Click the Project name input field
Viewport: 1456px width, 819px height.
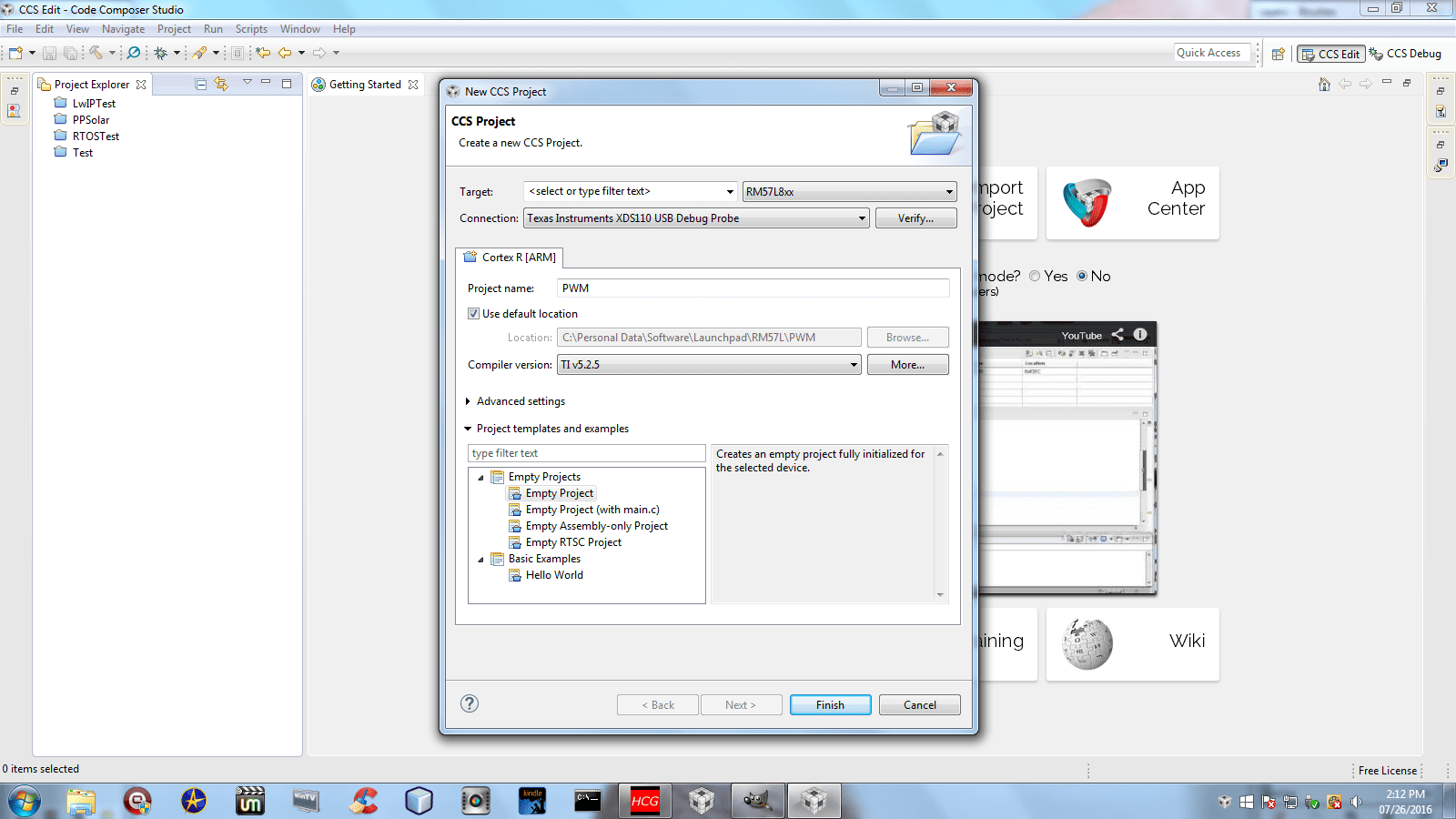pos(753,288)
